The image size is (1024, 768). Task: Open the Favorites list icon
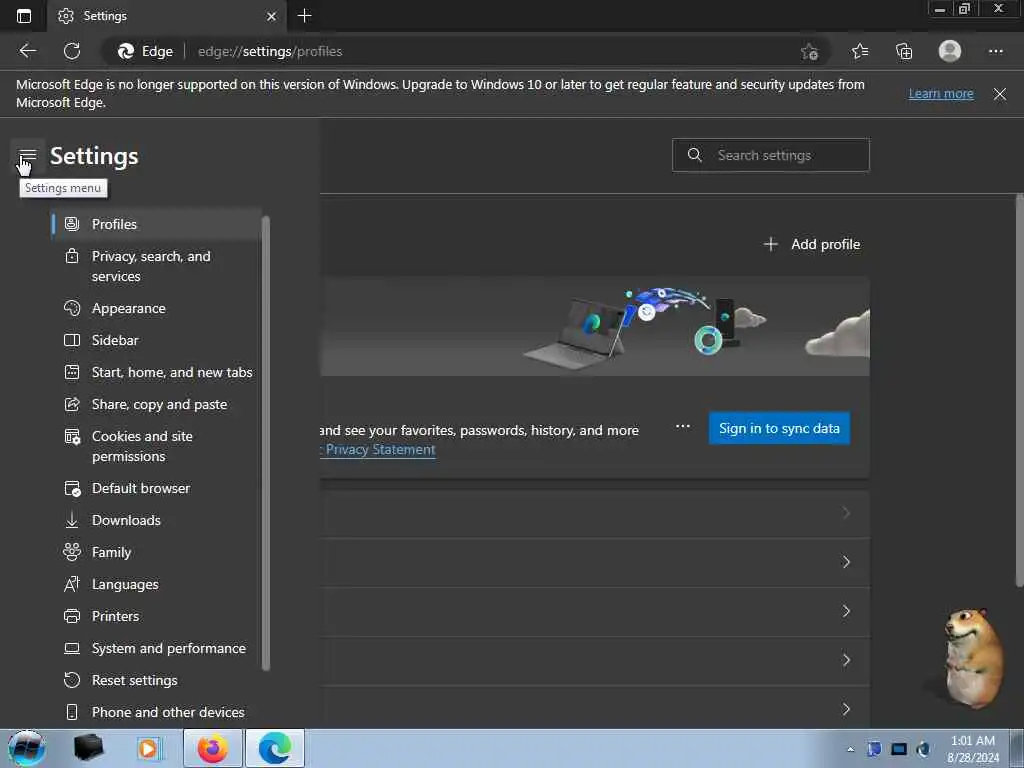tap(860, 51)
